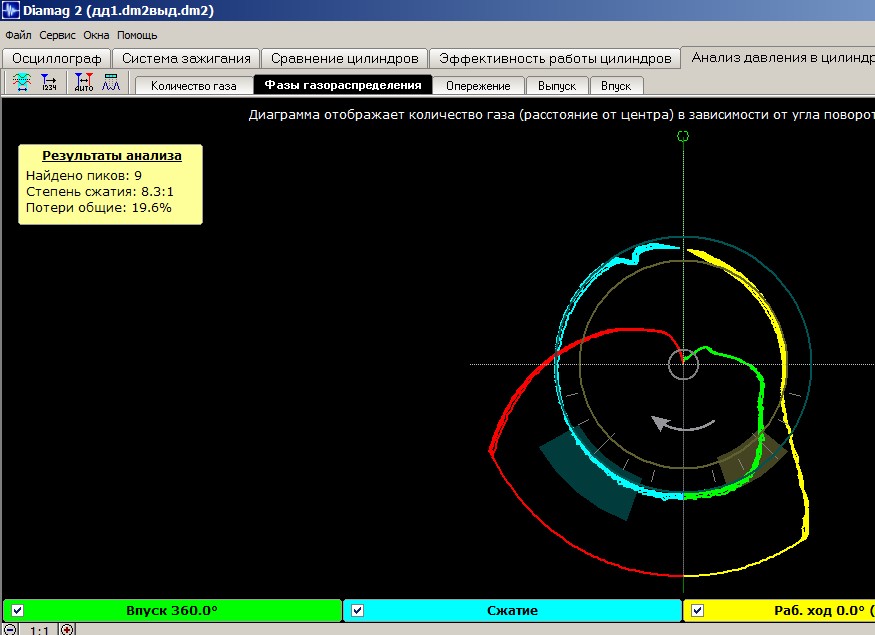Open the Окна menu
875x635 pixels.
(96, 35)
